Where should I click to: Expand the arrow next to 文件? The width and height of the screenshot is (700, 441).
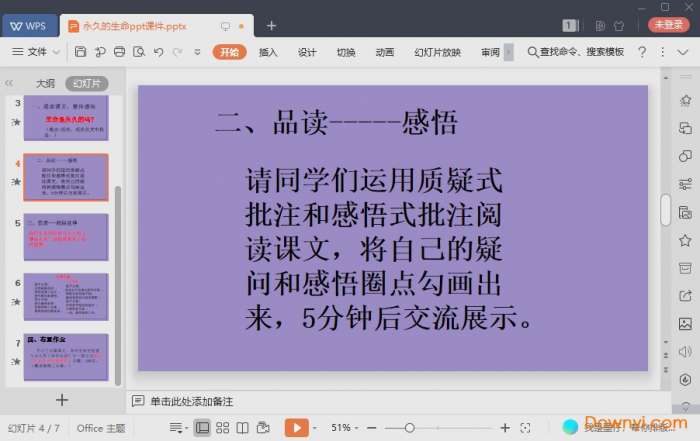click(56, 52)
